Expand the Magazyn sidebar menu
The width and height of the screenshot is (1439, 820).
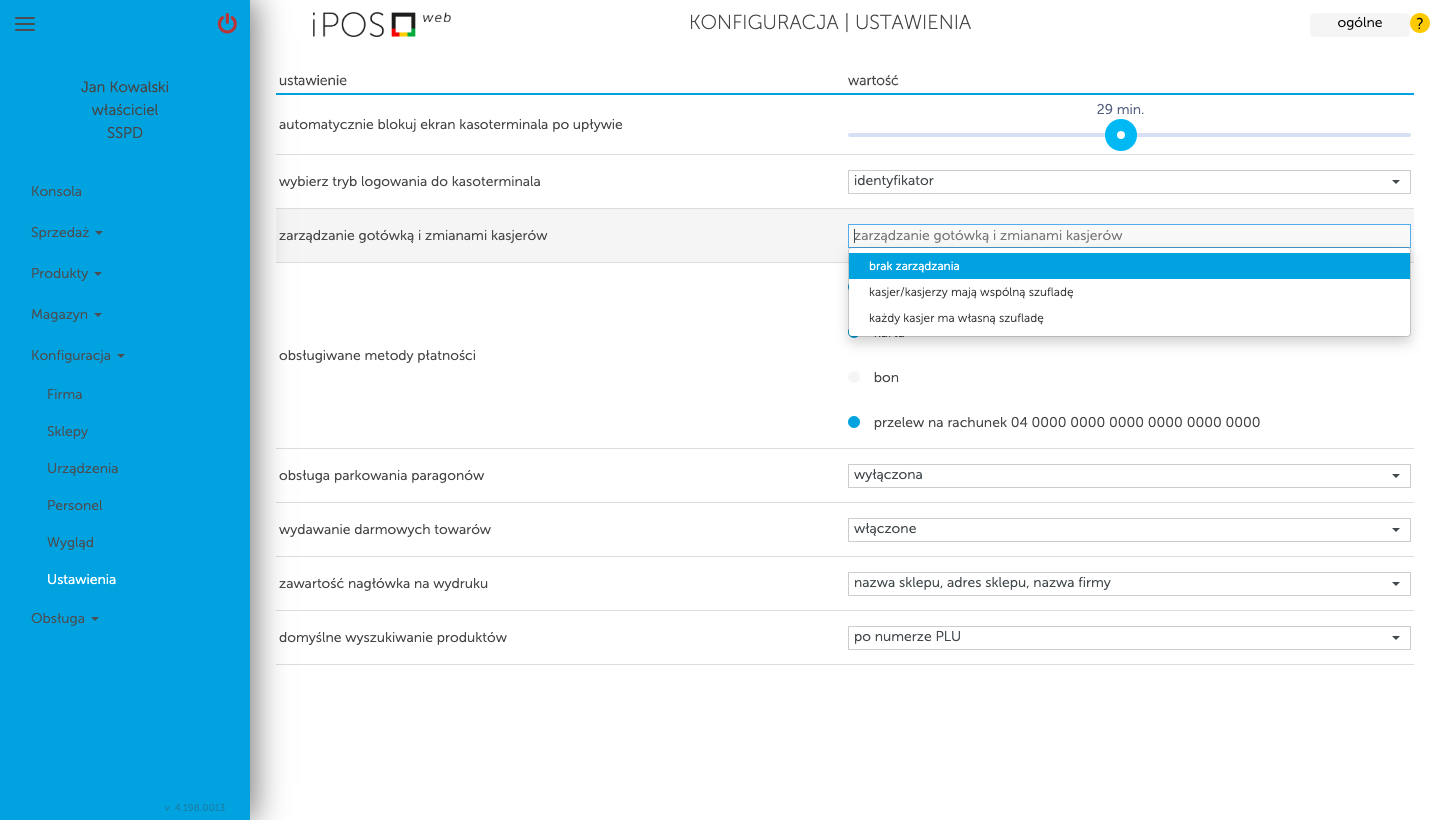[66, 314]
